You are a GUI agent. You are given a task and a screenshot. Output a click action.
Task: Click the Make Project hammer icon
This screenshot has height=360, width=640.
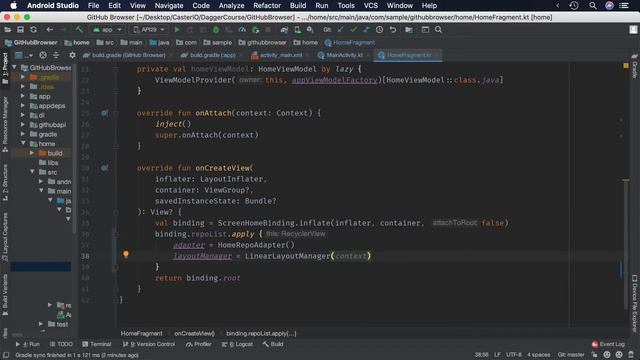(x=79, y=30)
